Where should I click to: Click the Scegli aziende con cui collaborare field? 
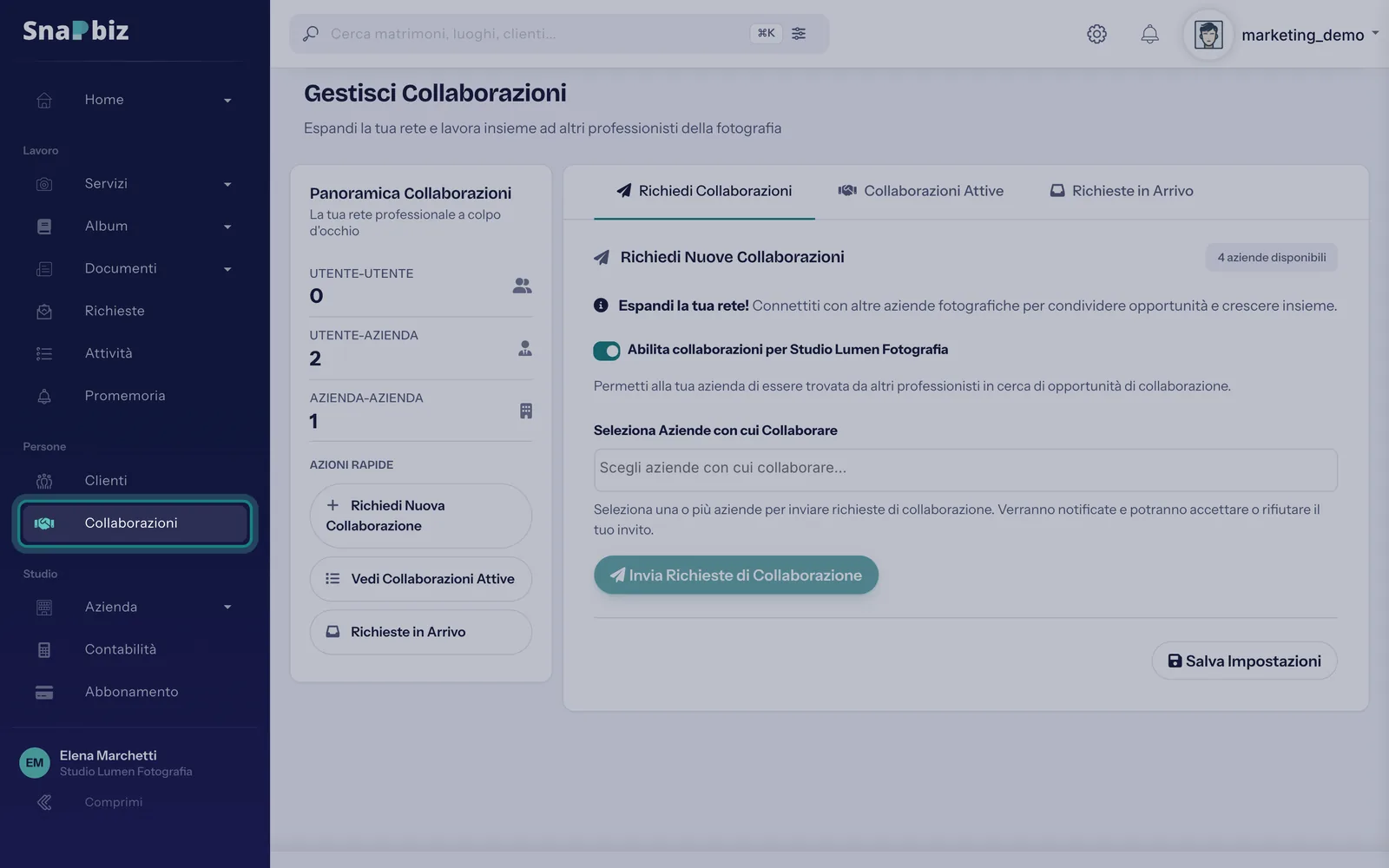click(965, 470)
